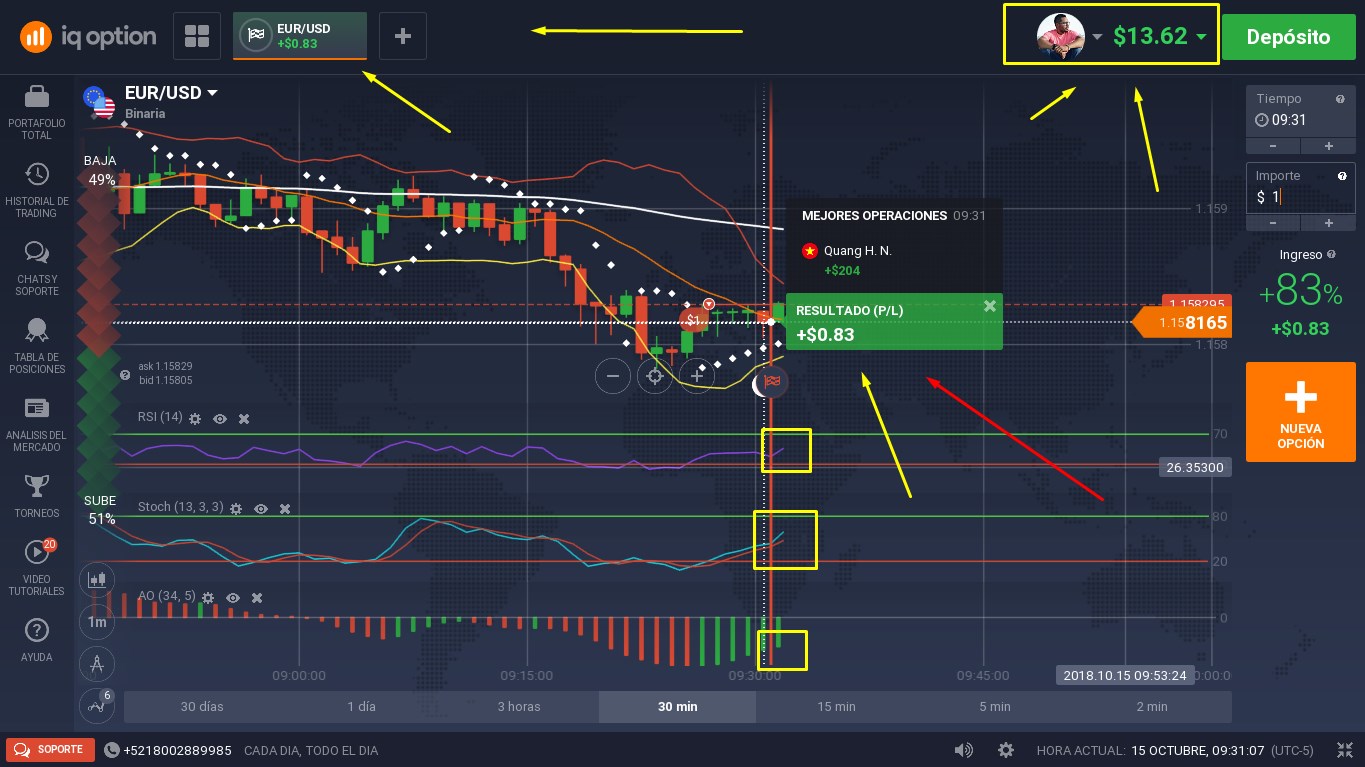The height and width of the screenshot is (767, 1365).
Task: Select the 15 min timeframe tab
Action: click(836, 706)
